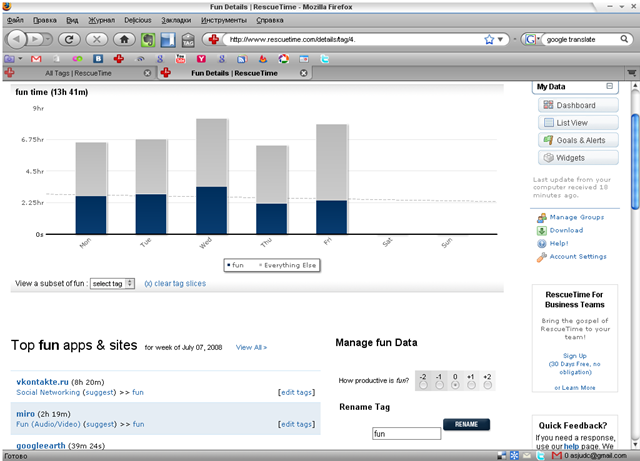Viewport: 640px width, 461px height.
Task: Open the RescueTime red cross bookmark
Action: (119, 59)
